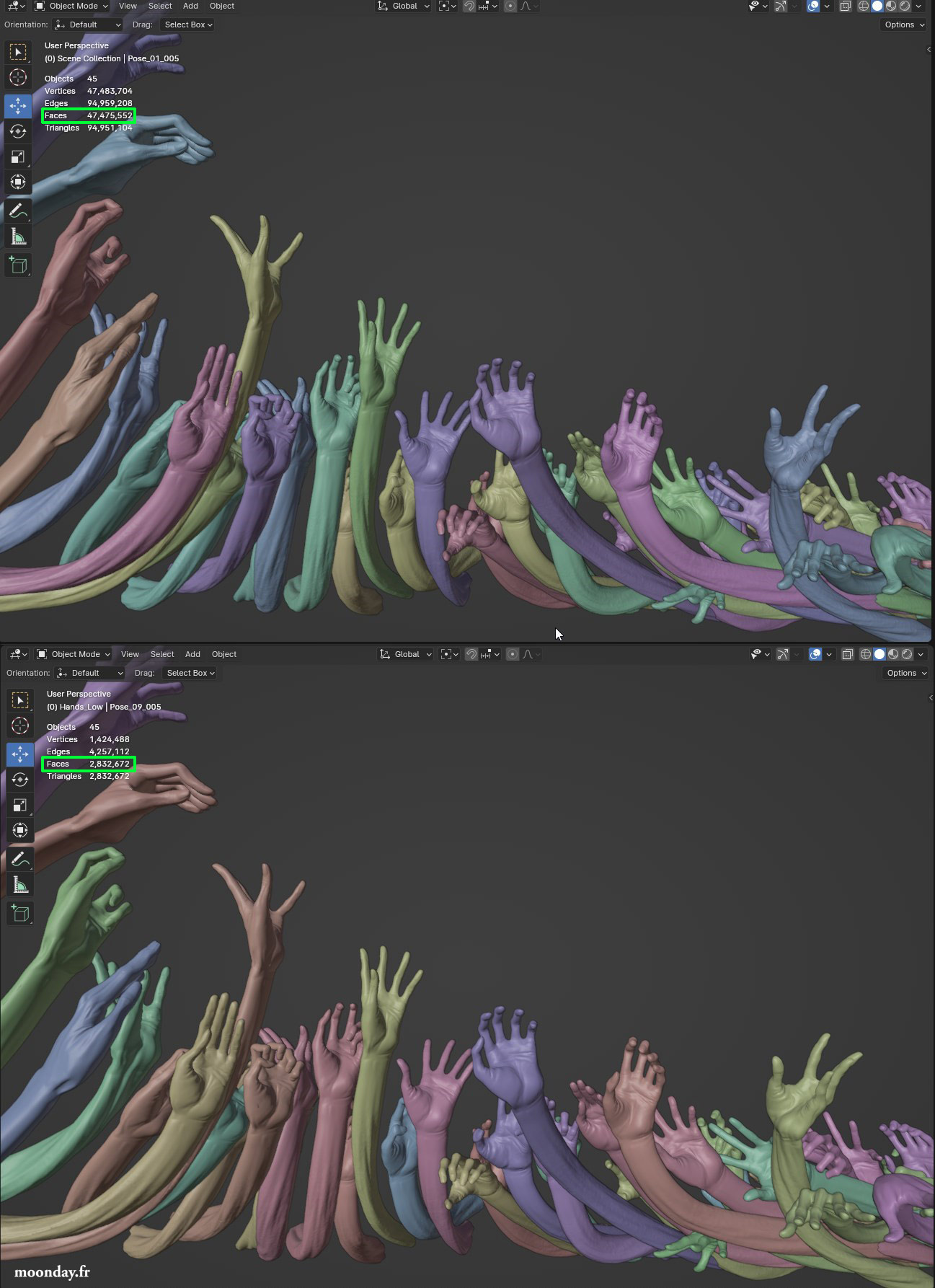Open the Add menu in the bottom viewport
The height and width of the screenshot is (1288, 935).
click(x=192, y=654)
